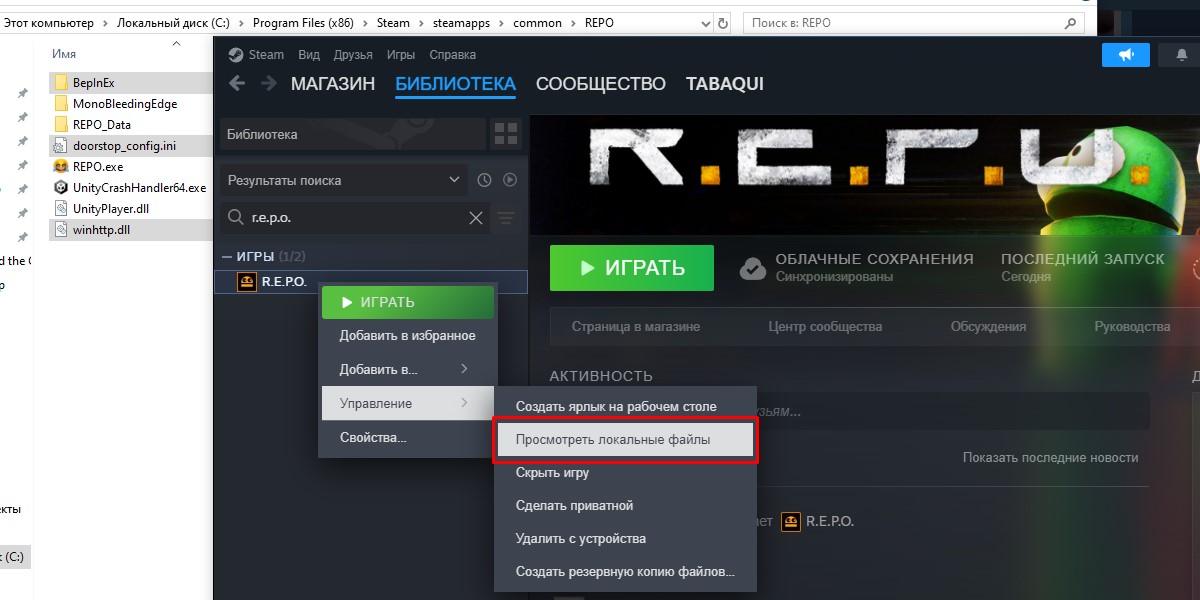Choose Просмотреть локальные файлы

(625, 440)
